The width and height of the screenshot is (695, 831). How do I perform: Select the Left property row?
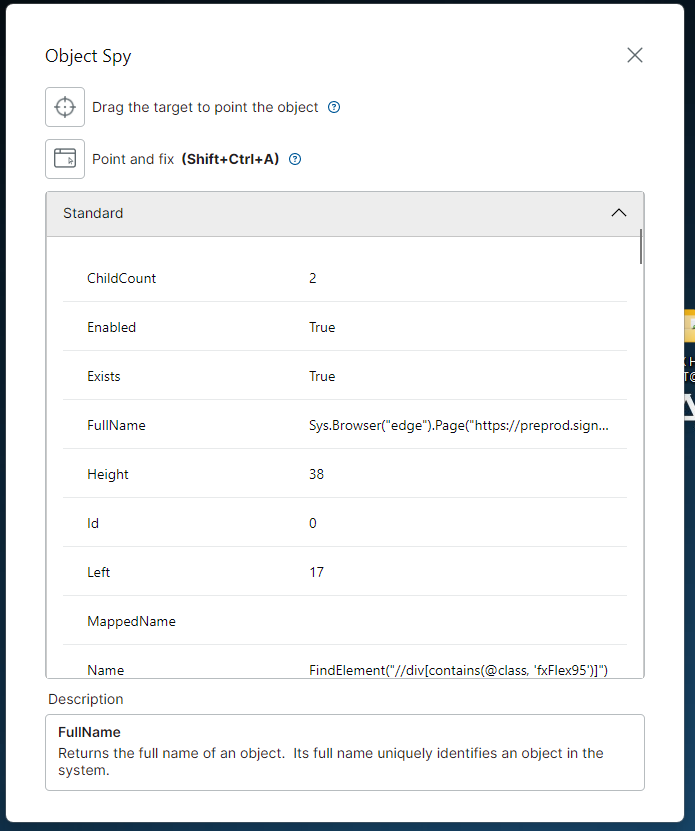tap(345, 572)
